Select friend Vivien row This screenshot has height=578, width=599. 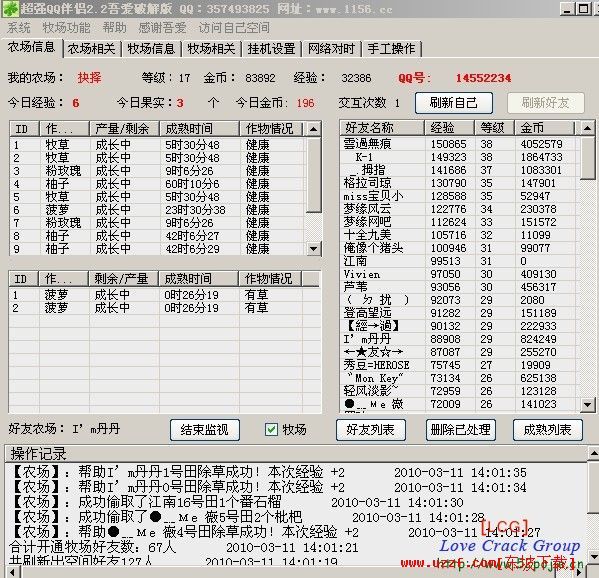(460, 274)
